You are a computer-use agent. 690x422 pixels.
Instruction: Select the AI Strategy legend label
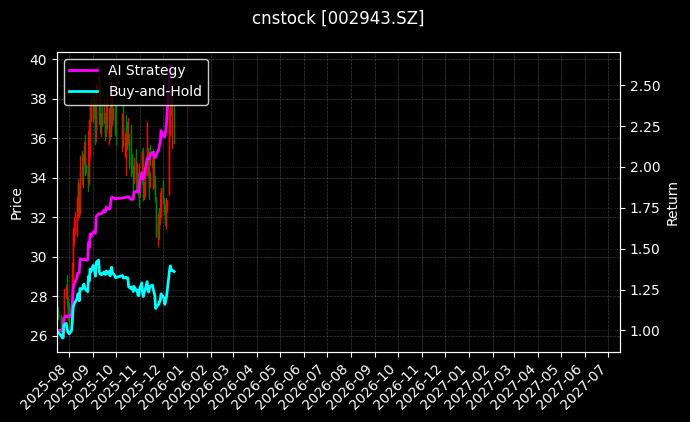click(x=146, y=70)
